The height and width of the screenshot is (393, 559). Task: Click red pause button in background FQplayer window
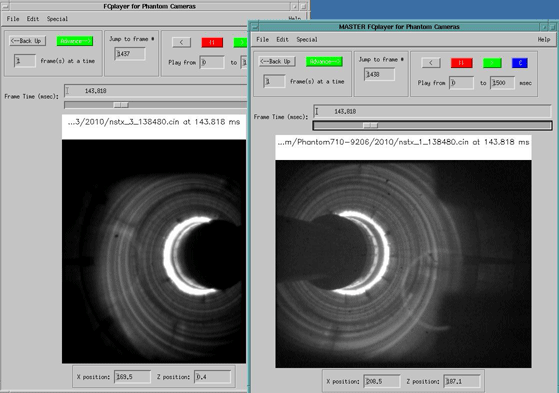212,42
